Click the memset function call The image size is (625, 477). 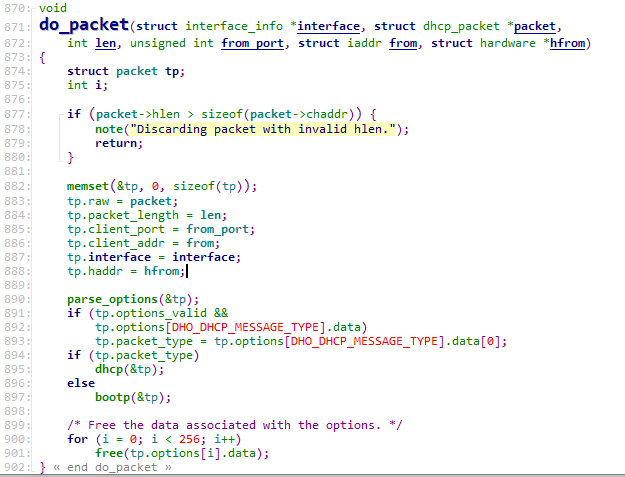(89, 186)
